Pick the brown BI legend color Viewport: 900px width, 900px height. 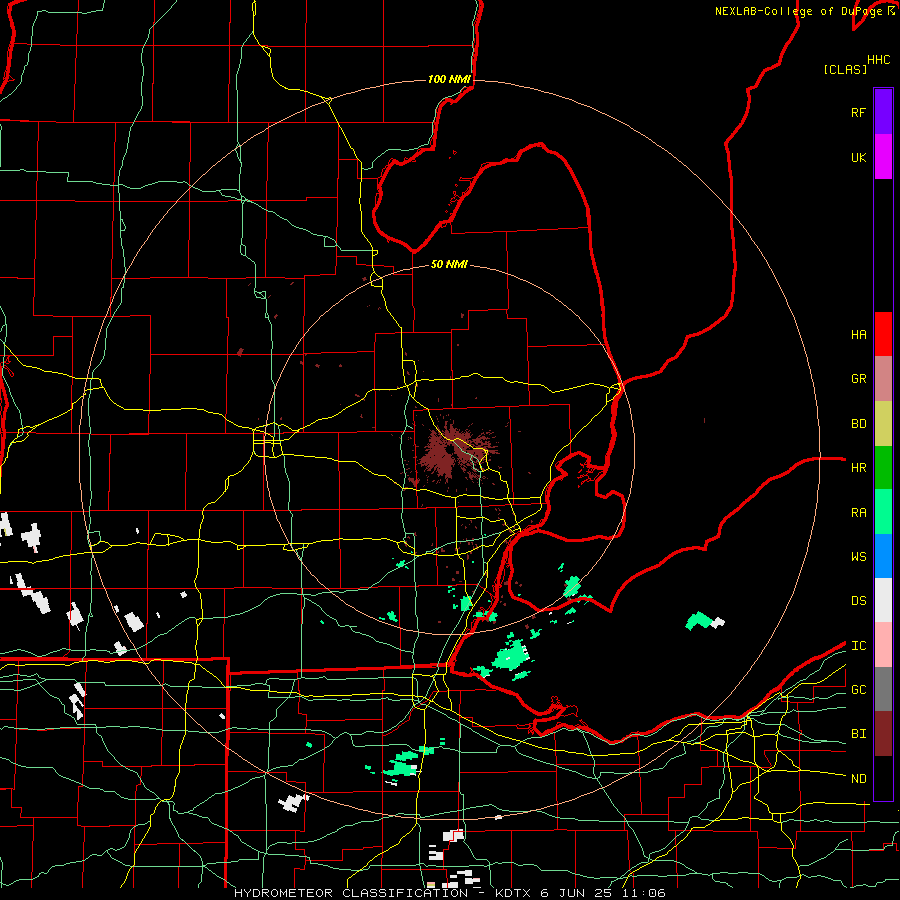[883, 734]
